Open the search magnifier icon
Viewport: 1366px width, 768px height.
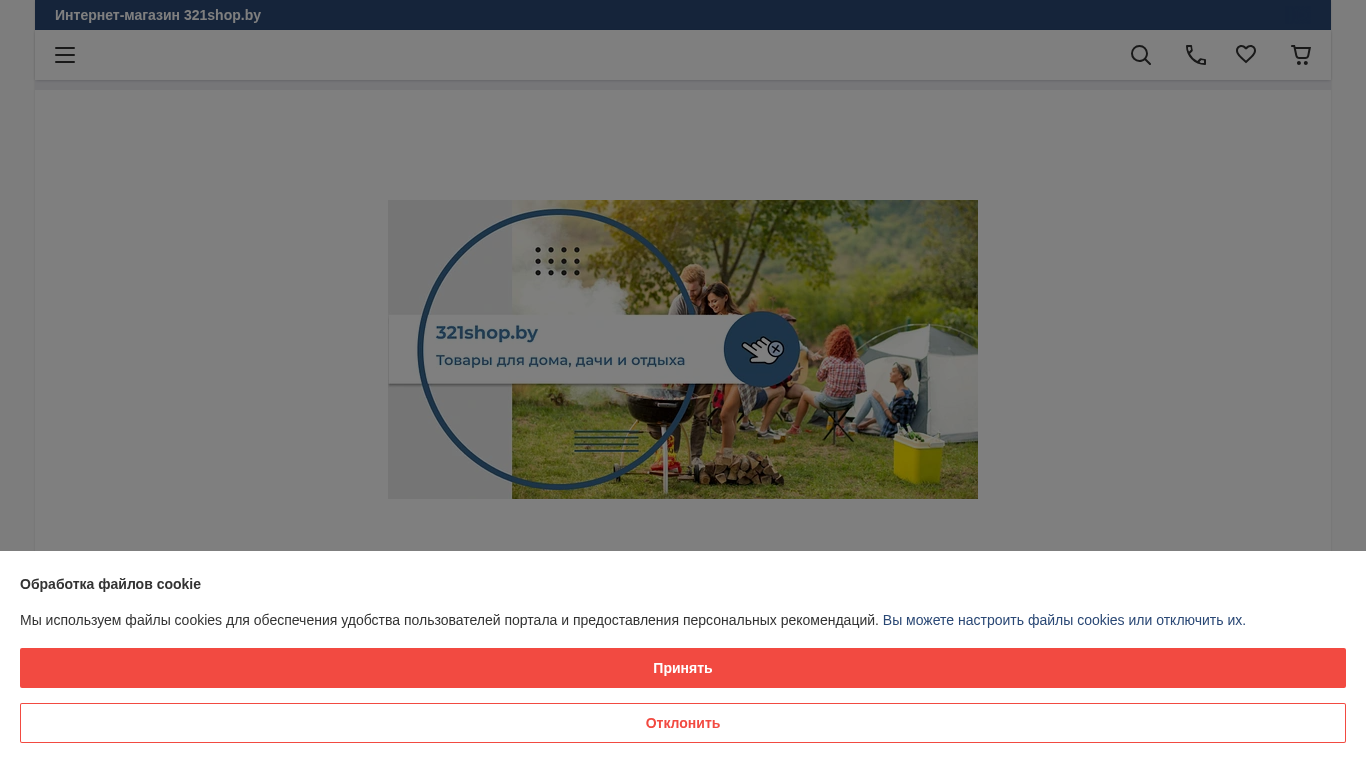(x=1141, y=55)
